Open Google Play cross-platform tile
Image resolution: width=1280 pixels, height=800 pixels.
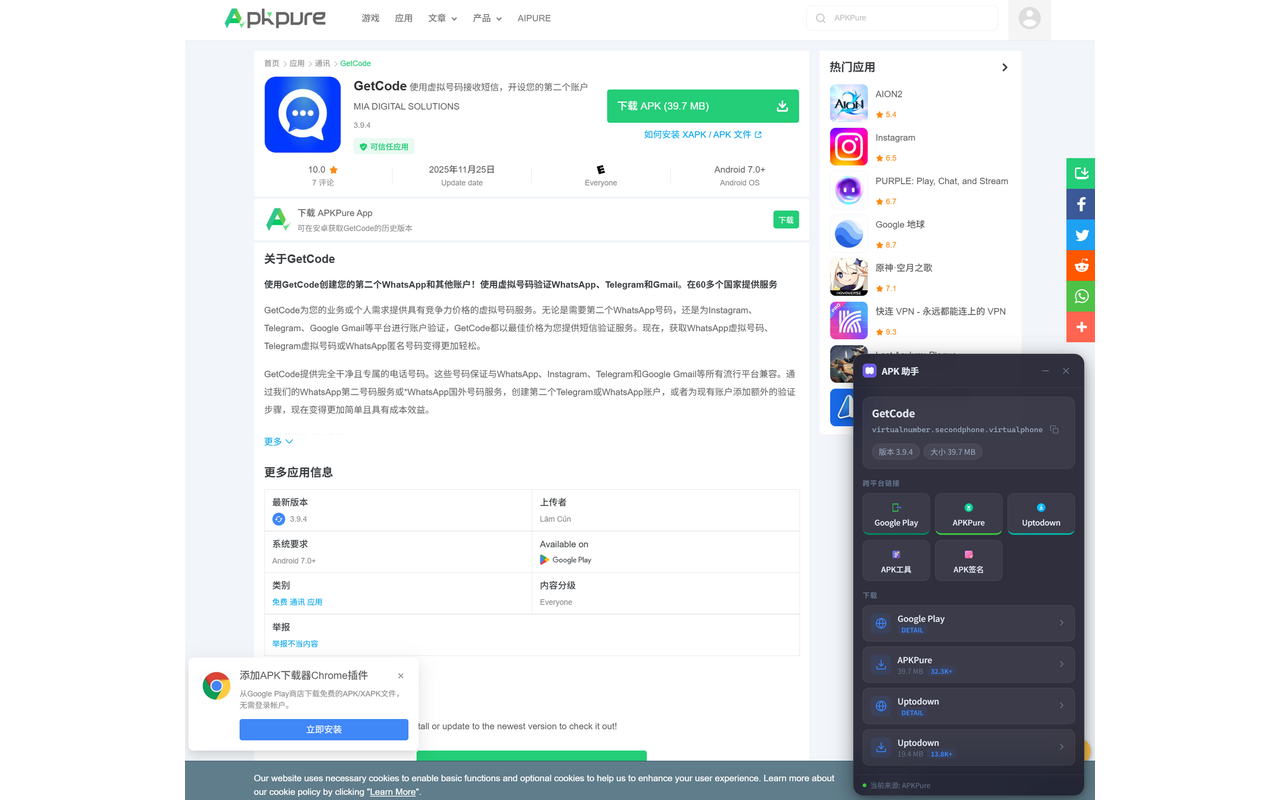896,514
